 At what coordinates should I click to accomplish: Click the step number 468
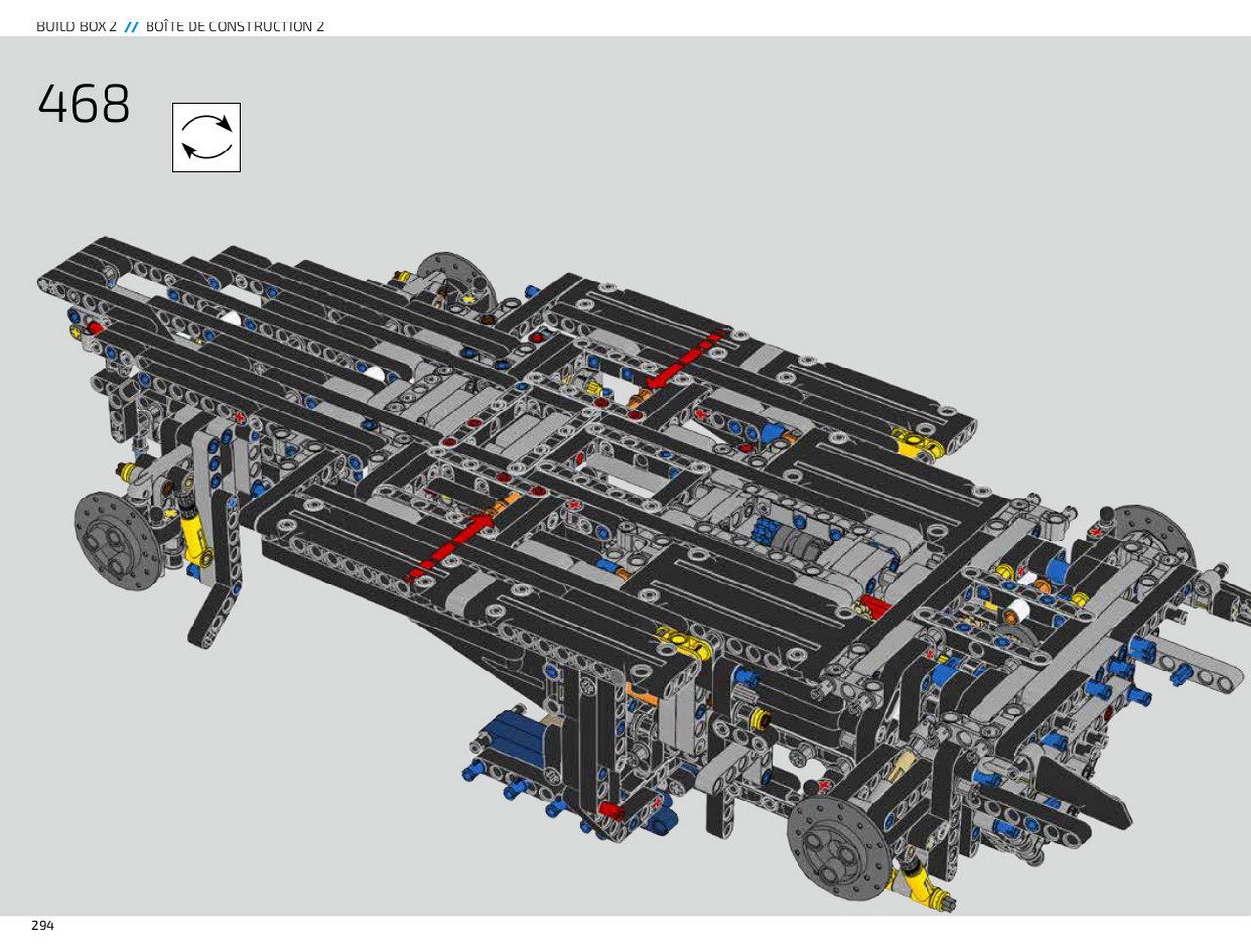click(x=84, y=104)
